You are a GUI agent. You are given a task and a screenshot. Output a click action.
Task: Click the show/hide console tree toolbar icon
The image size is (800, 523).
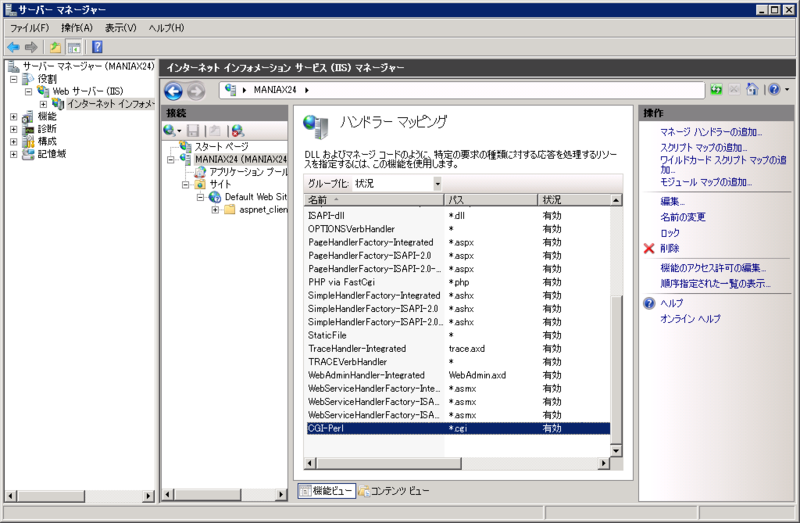tap(74, 47)
